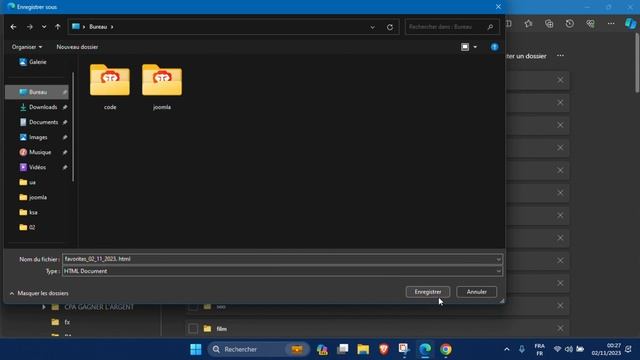Go forward in the Save dialog
Screen dimensions: 640x360
[x=29, y=27]
